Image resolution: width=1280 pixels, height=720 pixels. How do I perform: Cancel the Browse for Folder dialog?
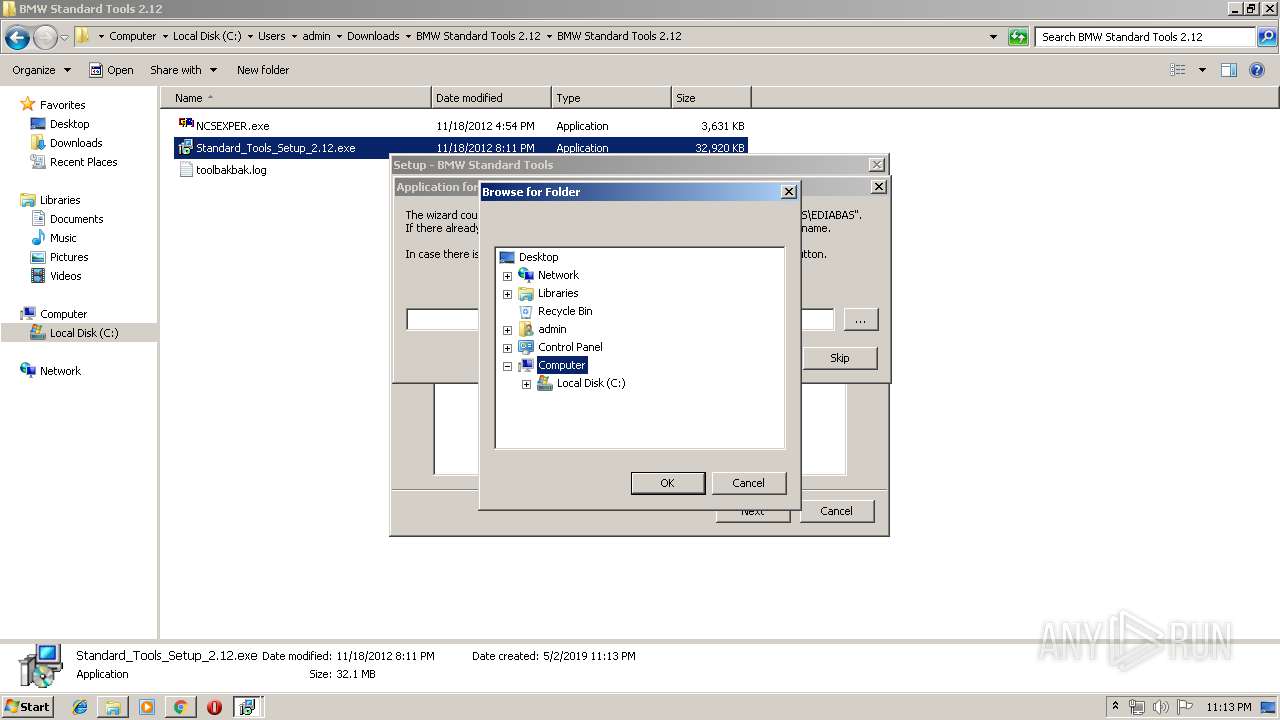coord(748,483)
